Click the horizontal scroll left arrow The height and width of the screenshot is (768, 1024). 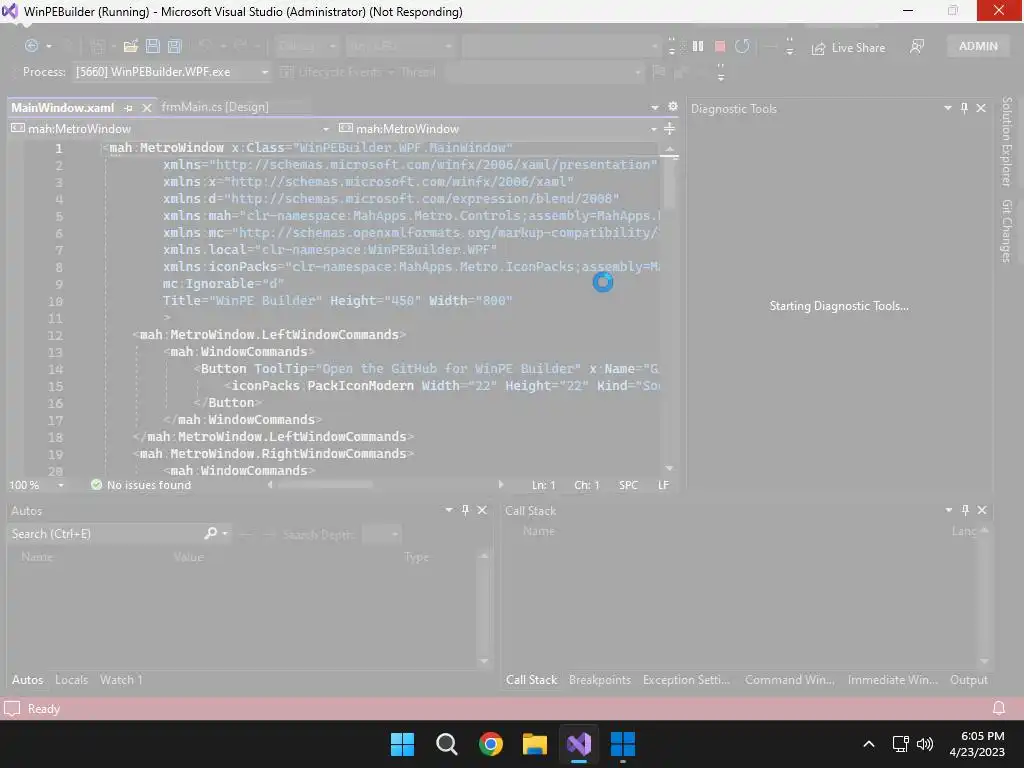pos(270,485)
